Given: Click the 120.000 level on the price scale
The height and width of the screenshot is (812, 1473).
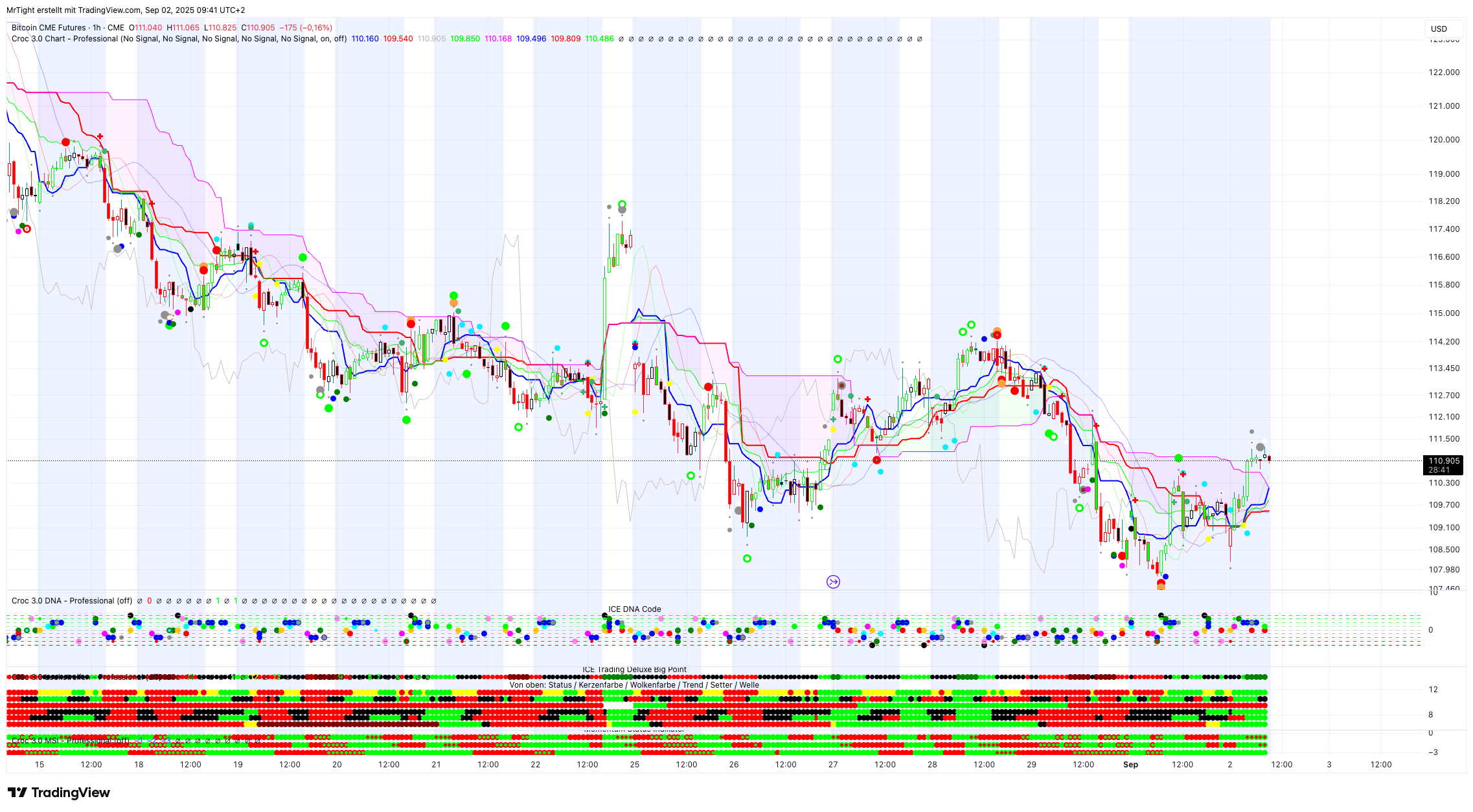Looking at the screenshot, I should (1444, 140).
